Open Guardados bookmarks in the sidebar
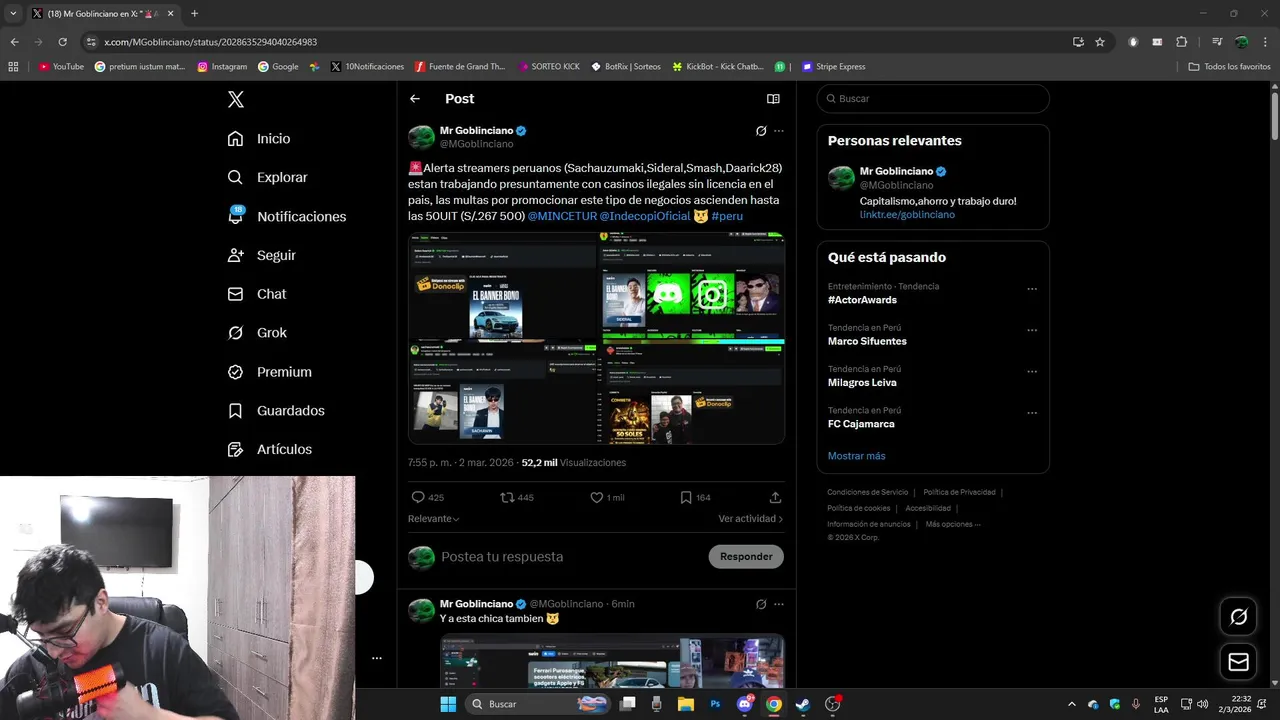The height and width of the screenshot is (720, 1280). coord(275,411)
